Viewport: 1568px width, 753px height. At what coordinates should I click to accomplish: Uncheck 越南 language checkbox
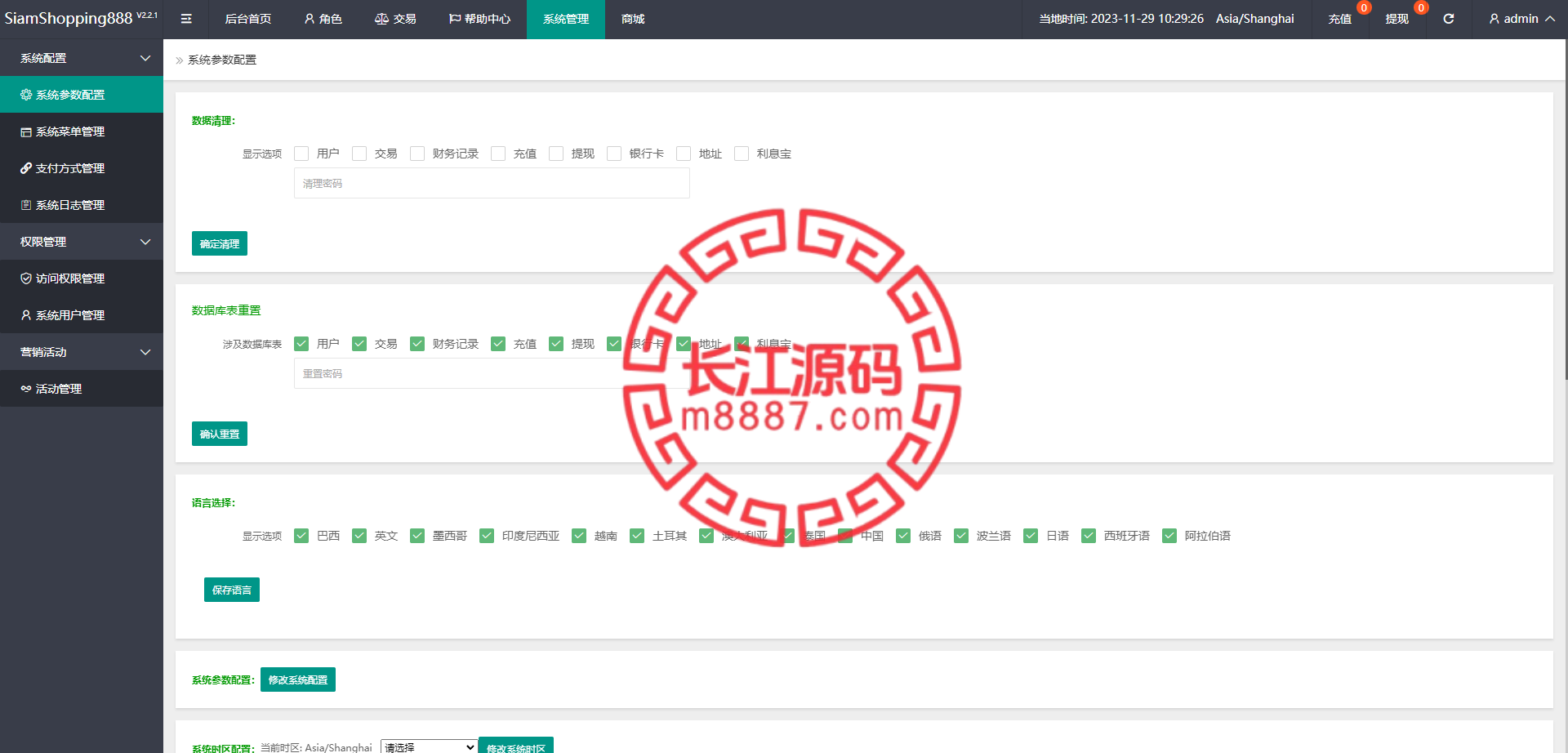click(579, 536)
